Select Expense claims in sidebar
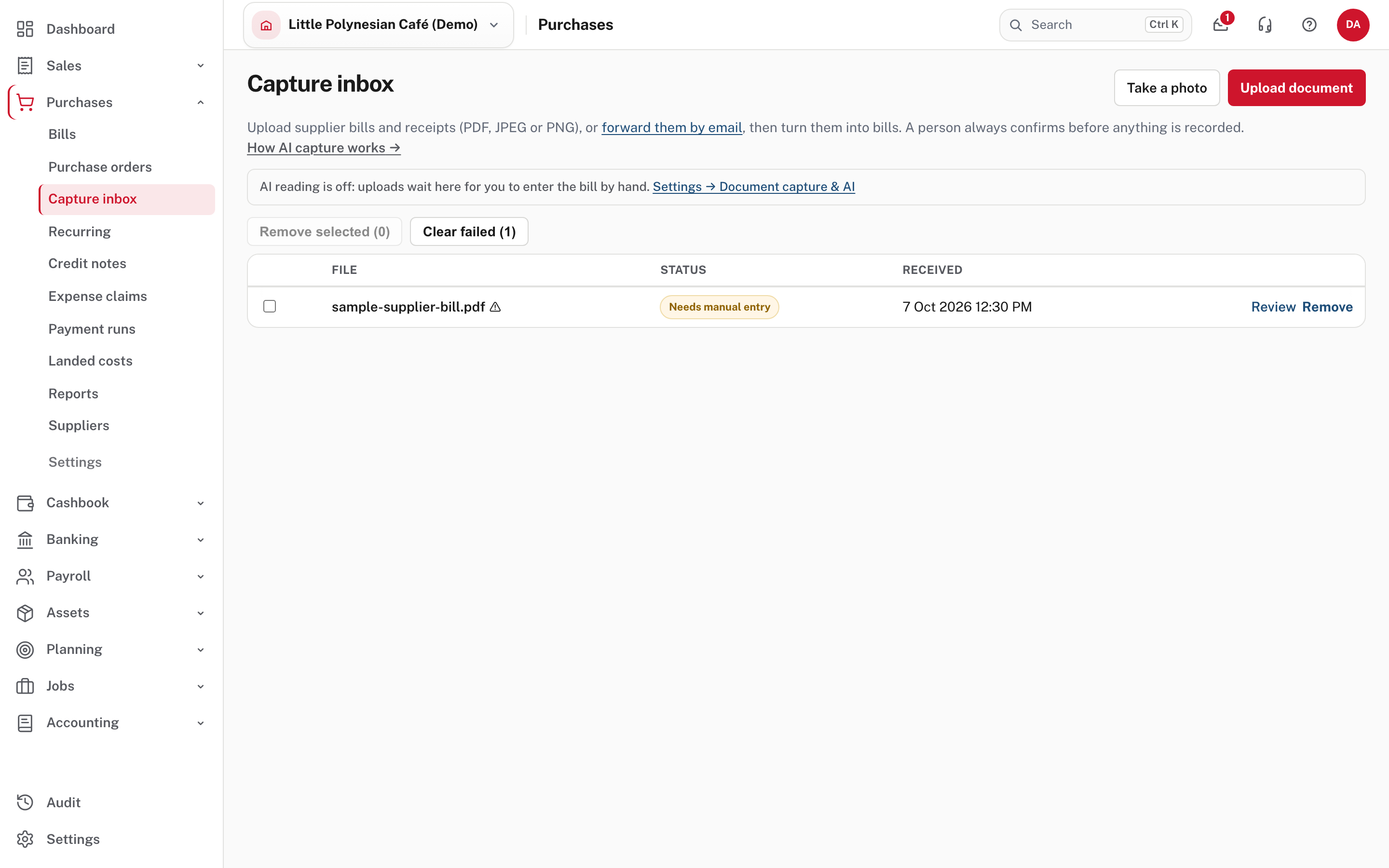 click(97, 296)
